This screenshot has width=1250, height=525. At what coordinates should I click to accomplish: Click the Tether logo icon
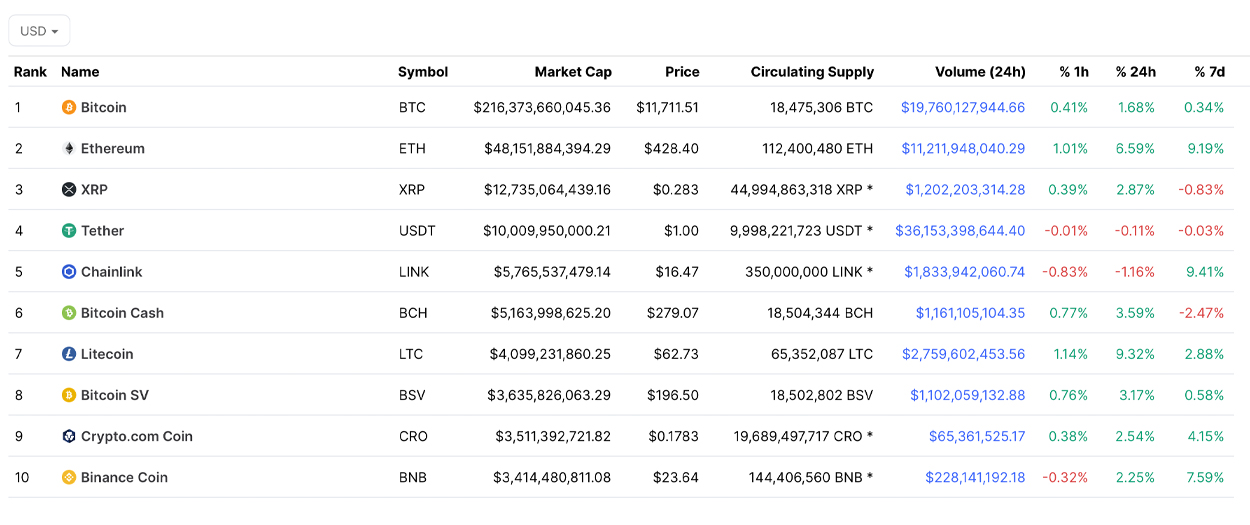(69, 231)
